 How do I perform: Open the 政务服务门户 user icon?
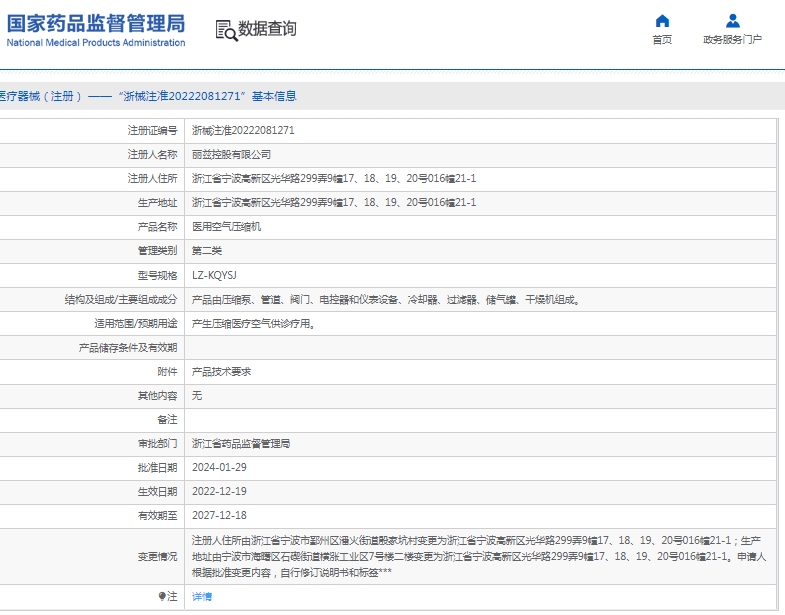(732, 21)
